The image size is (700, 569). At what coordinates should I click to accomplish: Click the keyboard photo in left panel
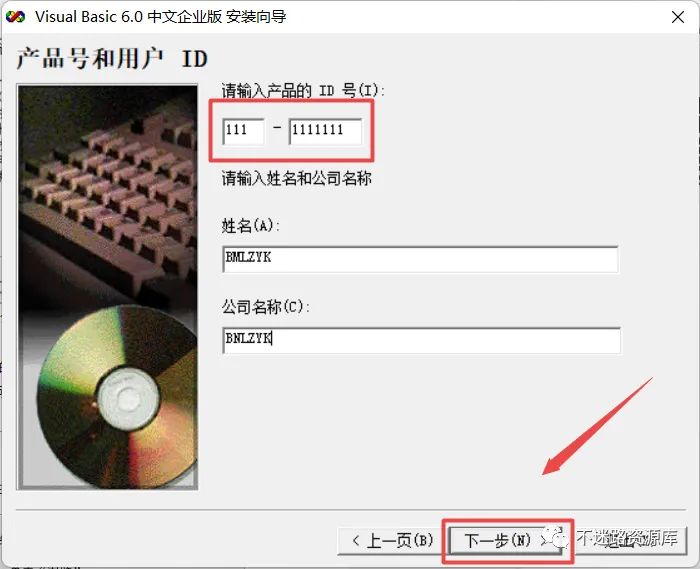coord(107,196)
